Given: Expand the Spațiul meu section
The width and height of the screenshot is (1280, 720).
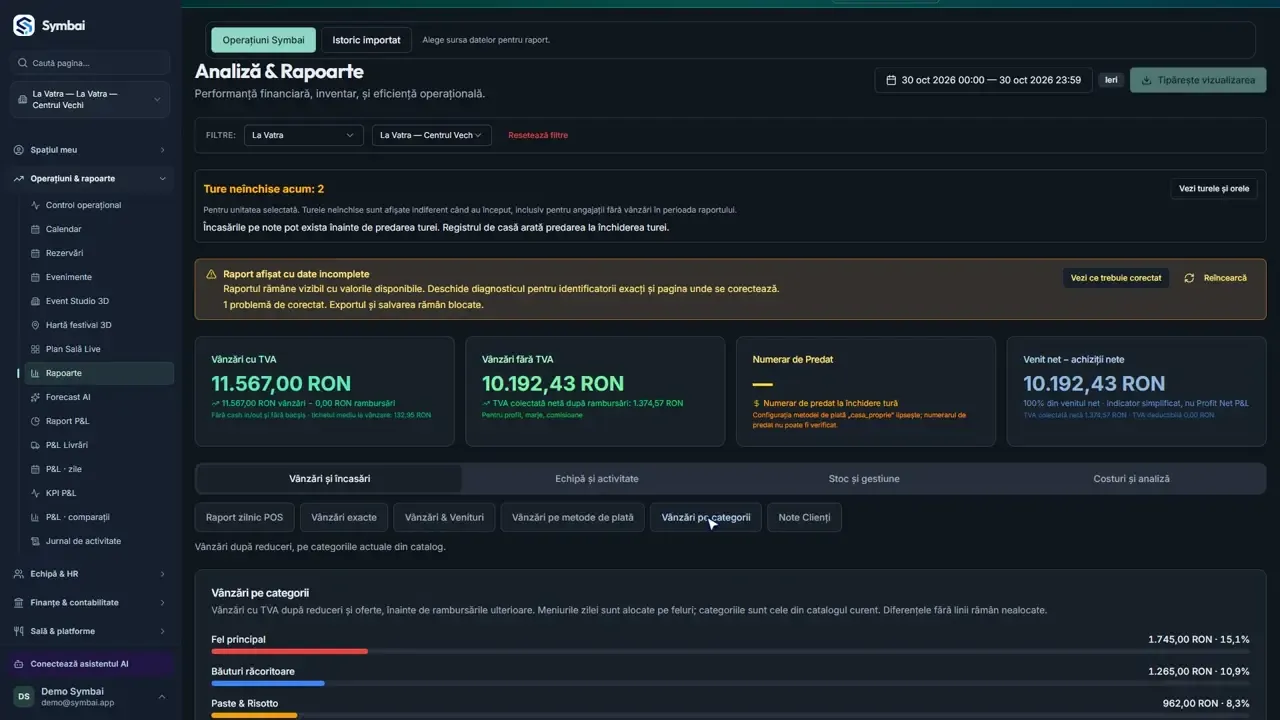Looking at the screenshot, I should click(x=90, y=150).
